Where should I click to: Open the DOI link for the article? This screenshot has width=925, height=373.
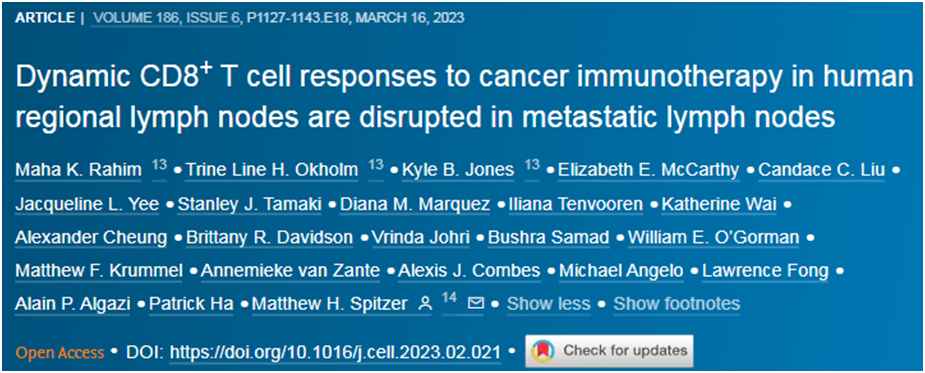(x=335, y=352)
